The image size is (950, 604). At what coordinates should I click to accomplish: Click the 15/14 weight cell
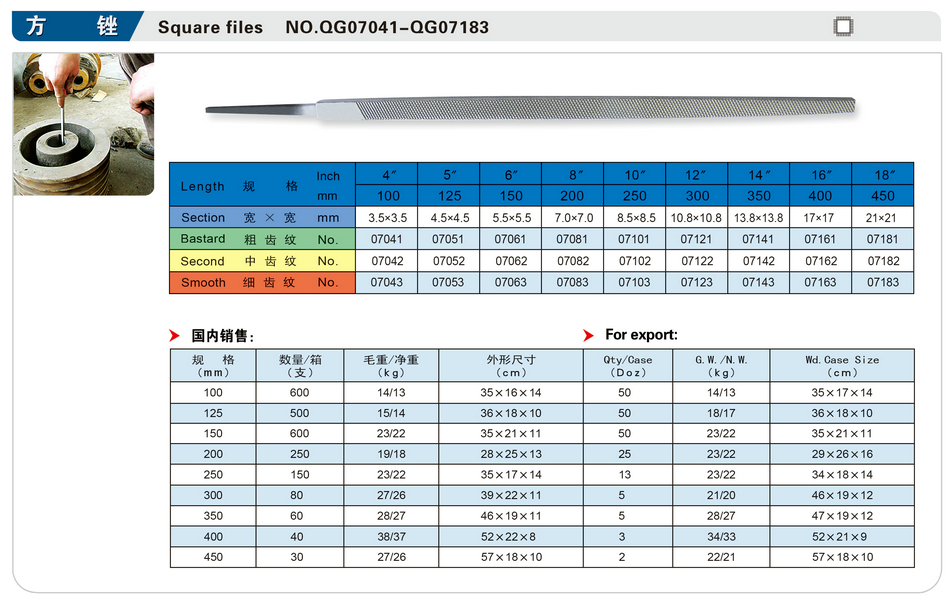tap(391, 413)
